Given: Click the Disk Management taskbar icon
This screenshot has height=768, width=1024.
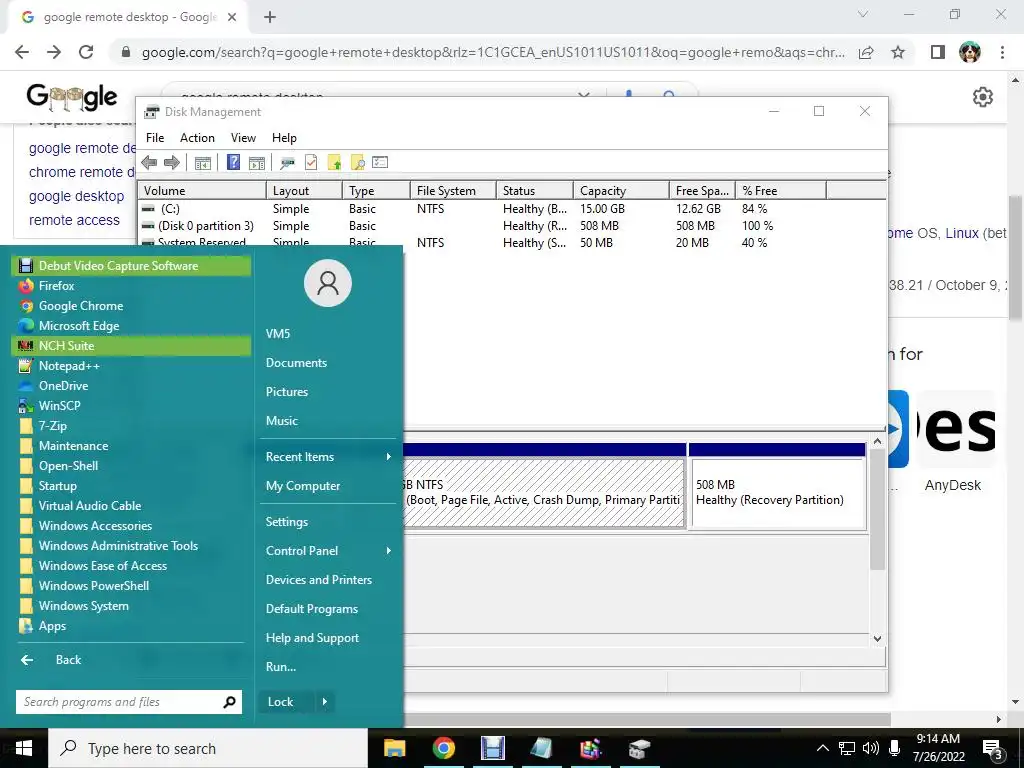Looking at the screenshot, I should click(639, 748).
